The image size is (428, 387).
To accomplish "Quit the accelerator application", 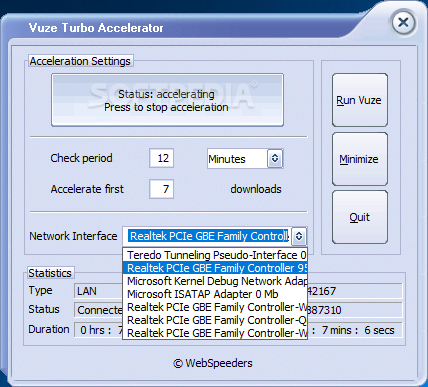I will tap(360, 217).
